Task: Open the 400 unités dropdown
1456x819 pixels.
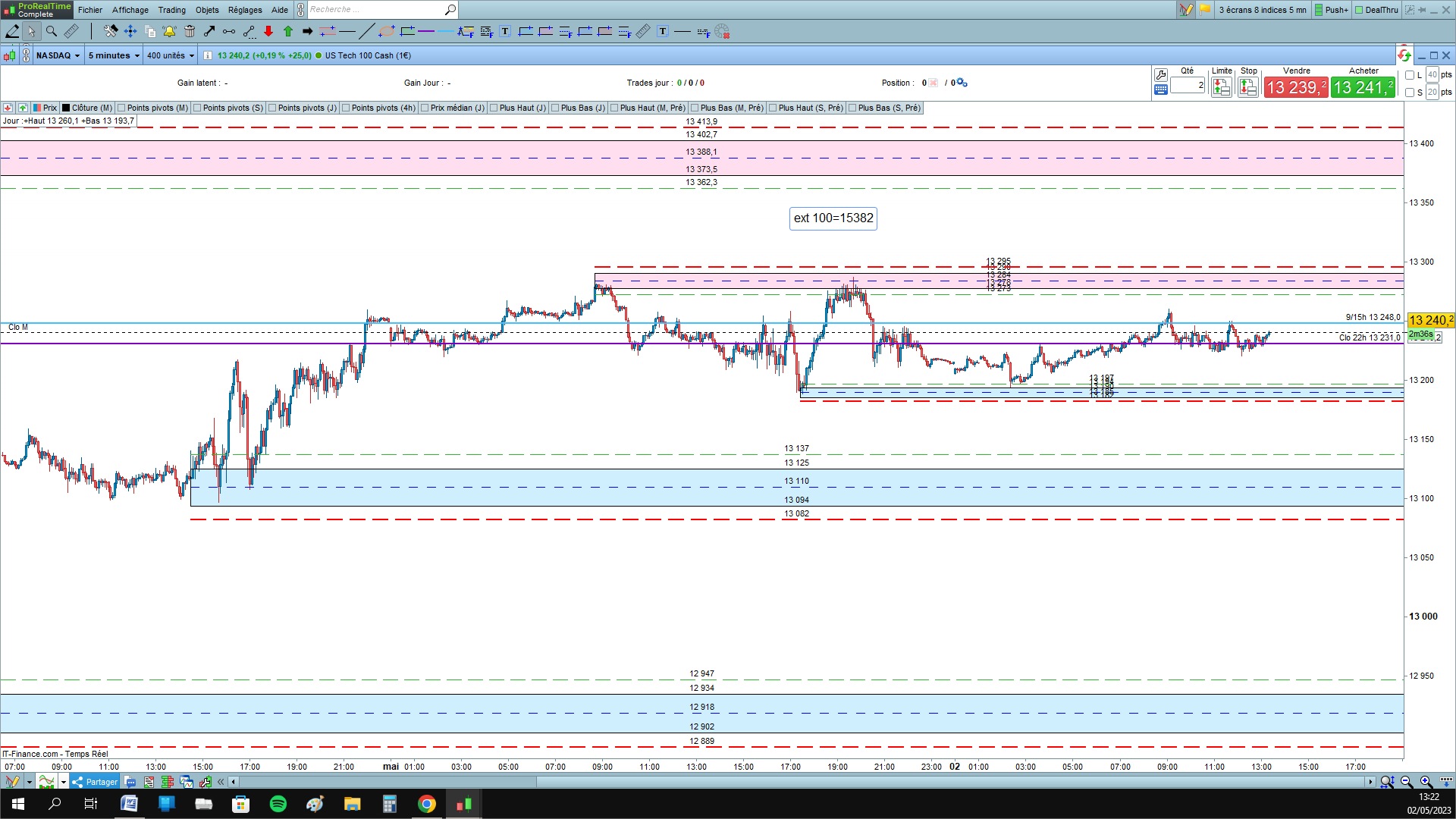Action: pos(171,55)
